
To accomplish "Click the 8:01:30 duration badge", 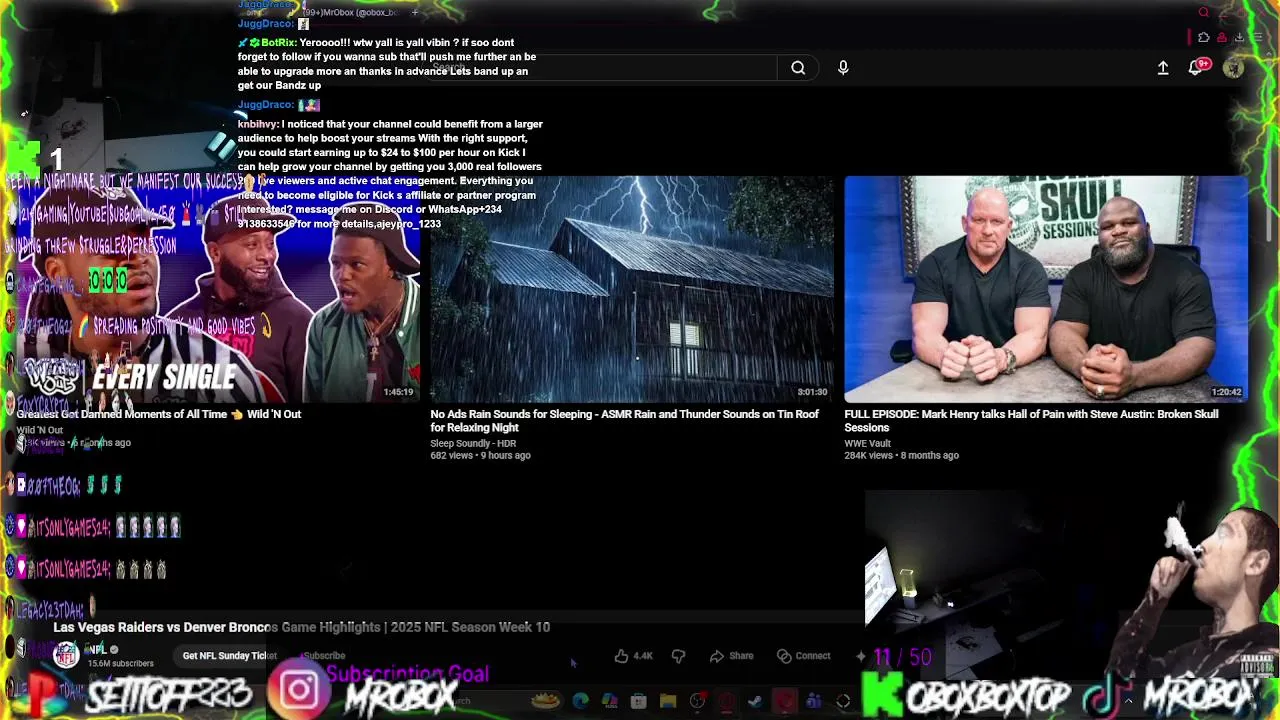I will (x=812, y=392).
